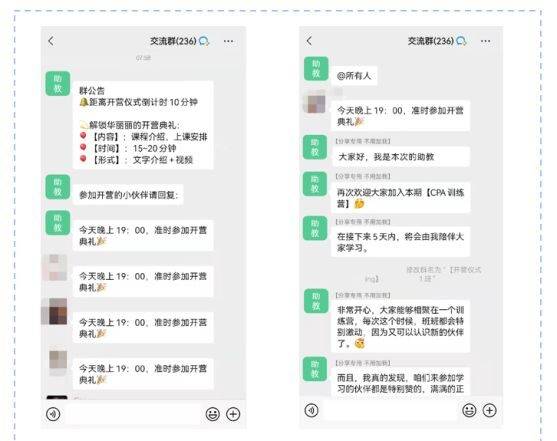Viewport: 557px width, 441px height.
Task: Tap the 交流群(236) title in left chat
Action: (x=173, y=41)
